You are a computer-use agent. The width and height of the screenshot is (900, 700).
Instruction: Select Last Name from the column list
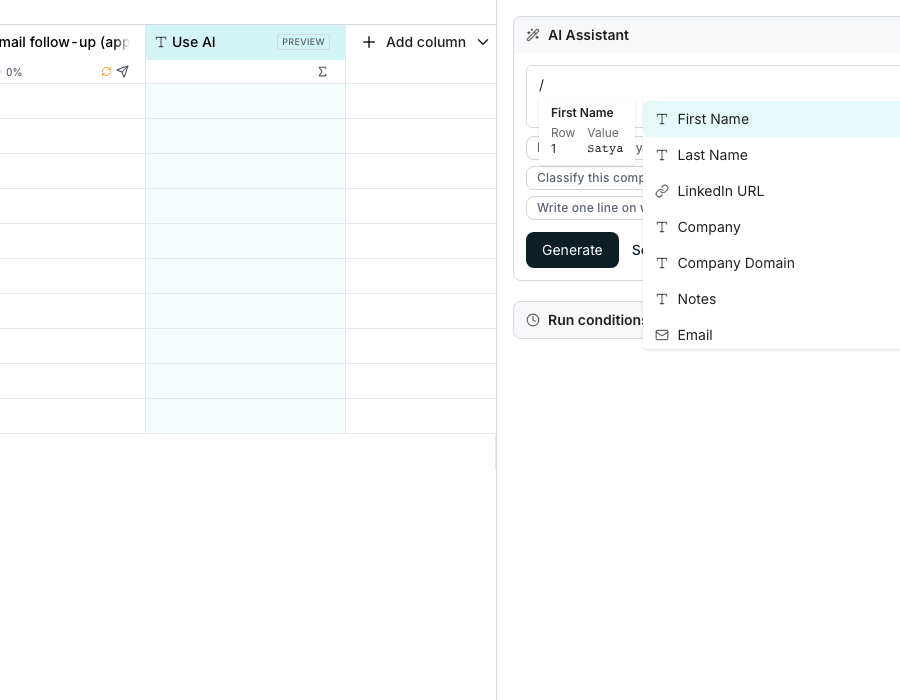click(771, 155)
